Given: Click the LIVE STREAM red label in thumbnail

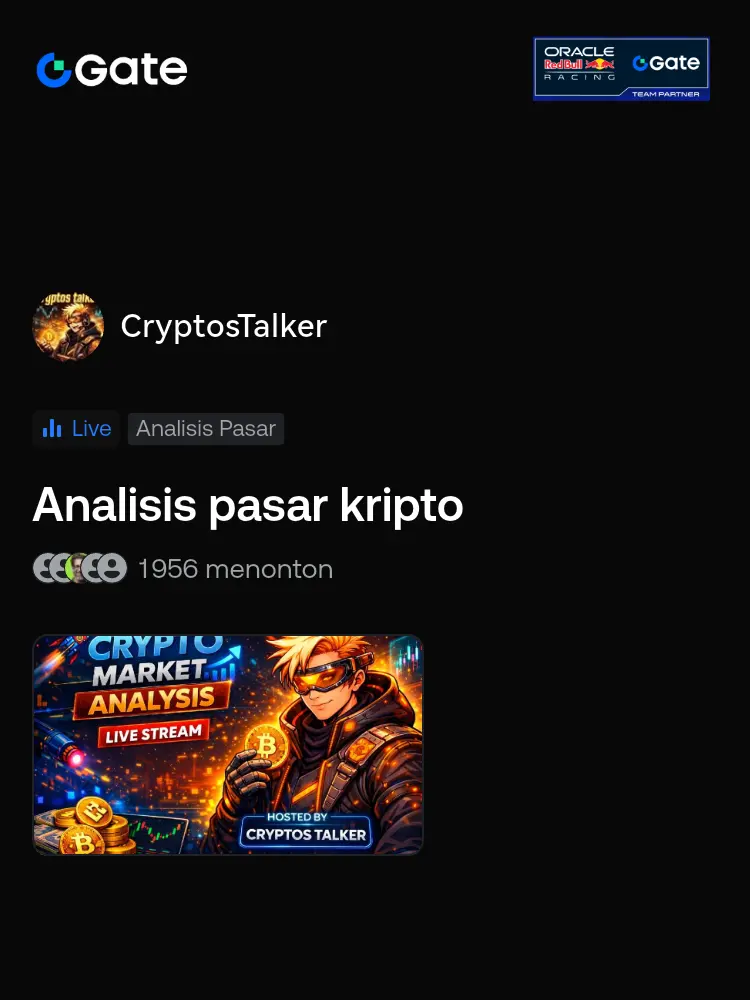Looking at the screenshot, I should 154,733.
